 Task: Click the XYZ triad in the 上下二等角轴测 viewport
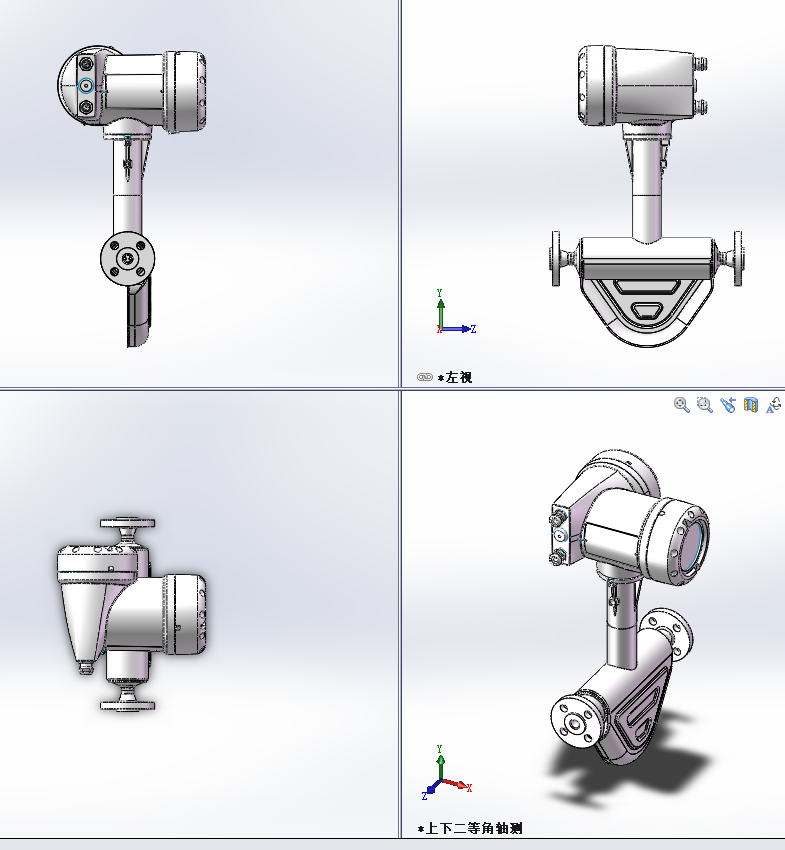coord(446,772)
